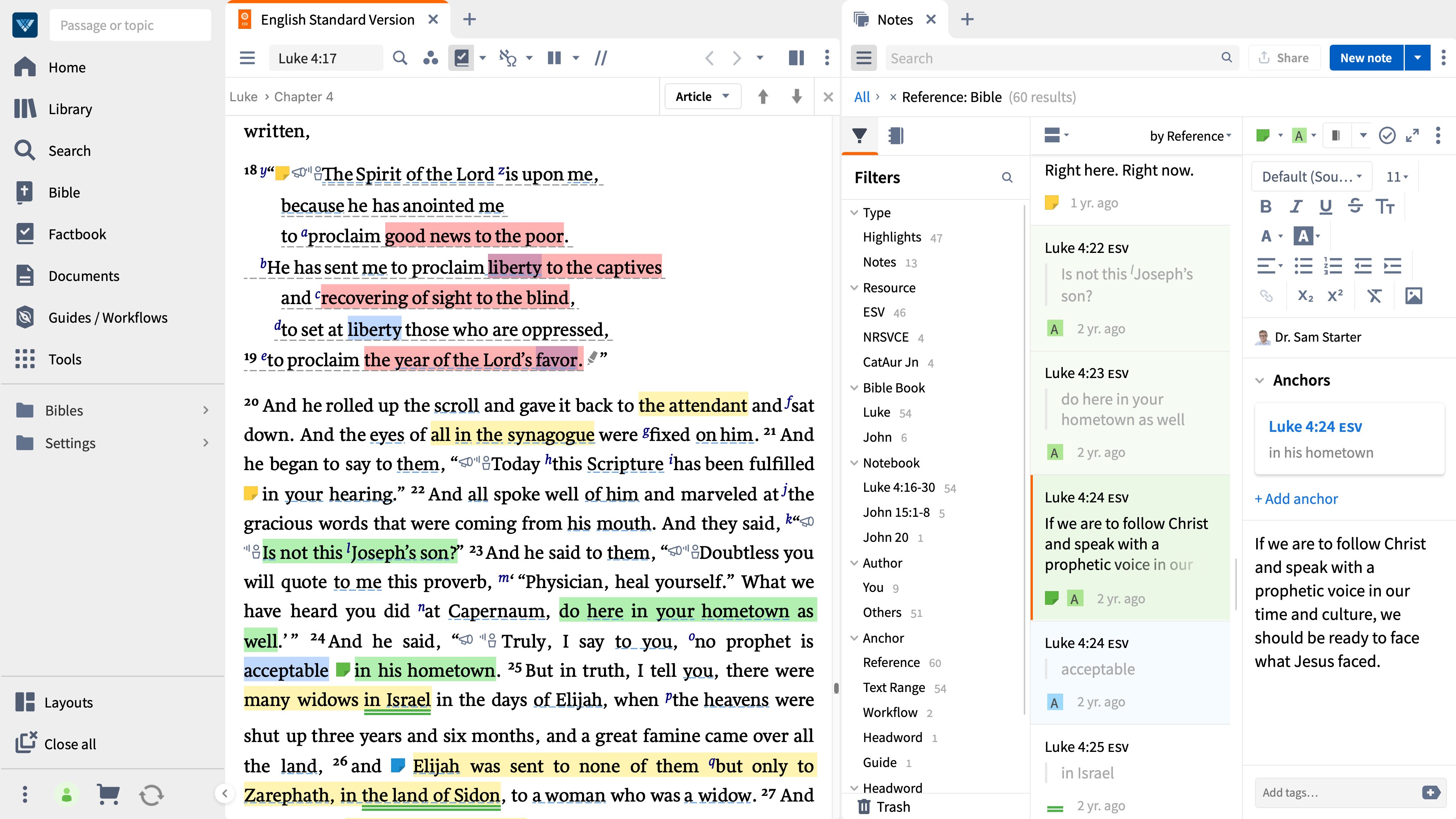
Task: Jump to next article with down arrow
Action: click(x=796, y=97)
